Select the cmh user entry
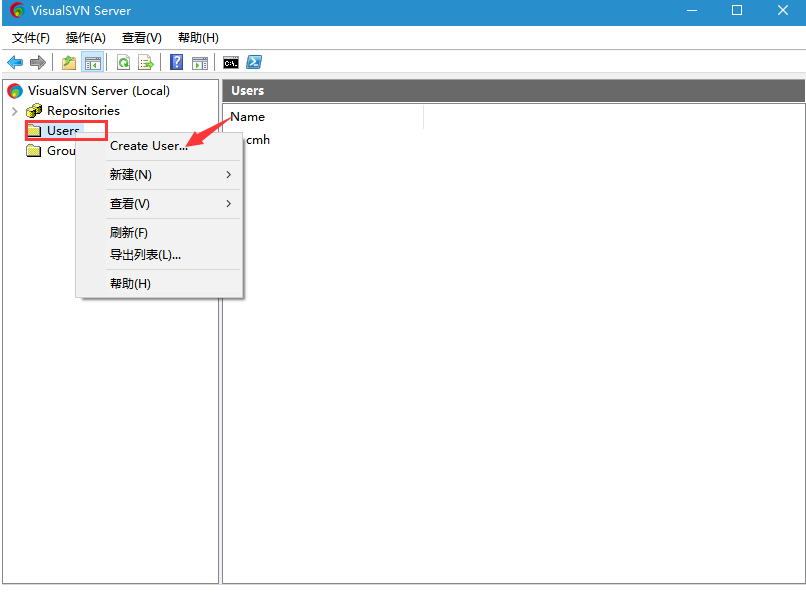This screenshot has height=610, width=806. click(258, 140)
